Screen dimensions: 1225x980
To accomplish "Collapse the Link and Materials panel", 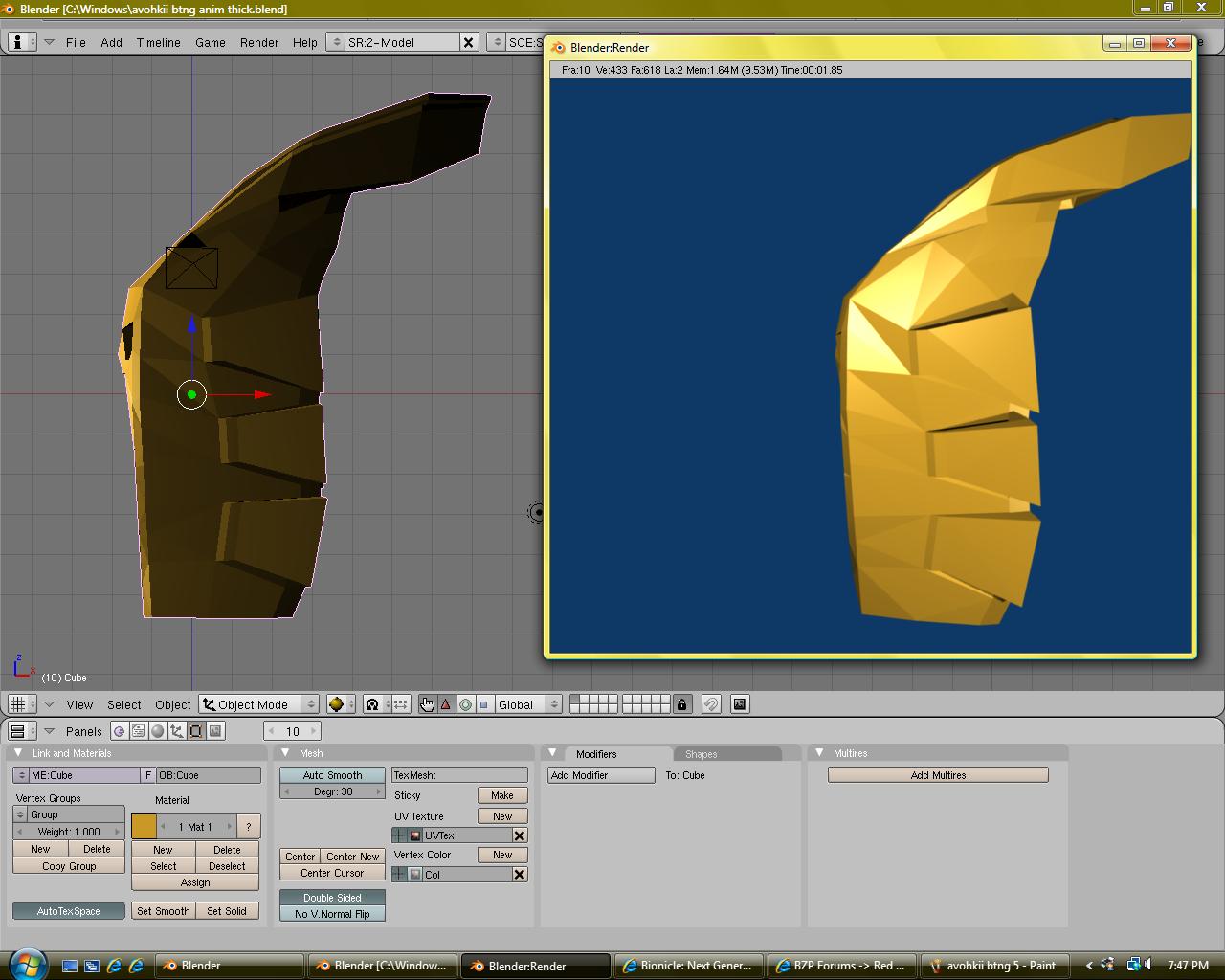I will click(x=18, y=753).
